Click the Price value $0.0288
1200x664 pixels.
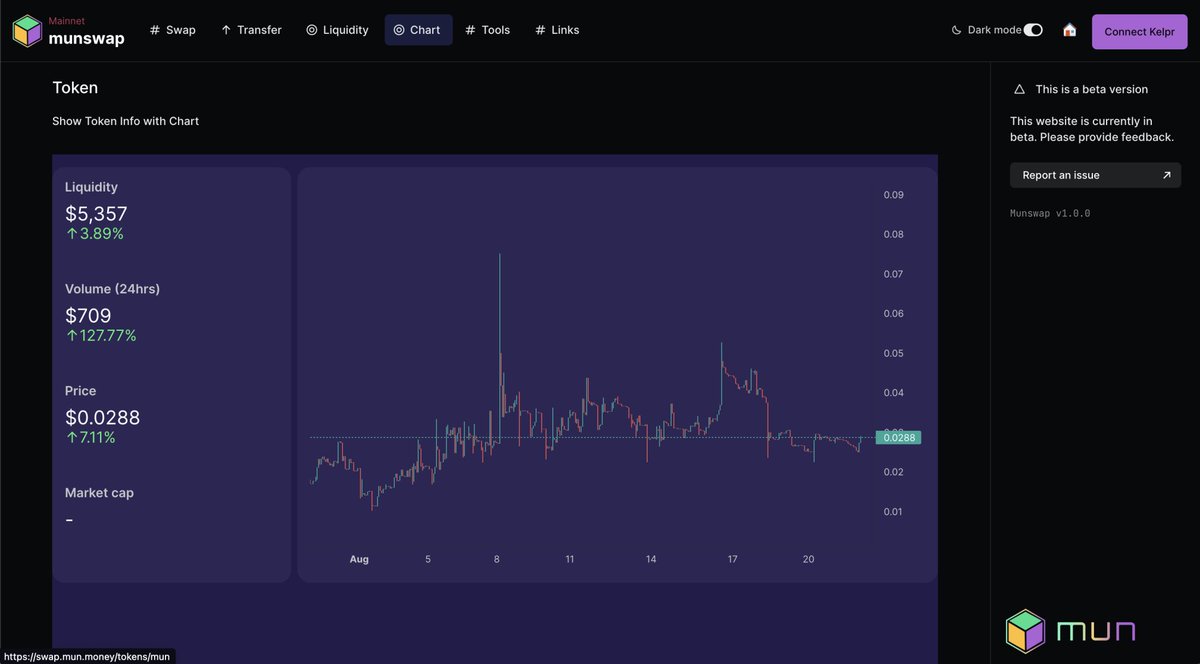pyautogui.click(x=102, y=417)
